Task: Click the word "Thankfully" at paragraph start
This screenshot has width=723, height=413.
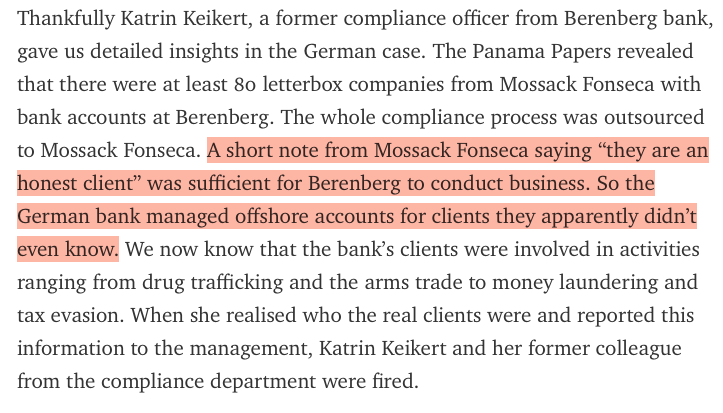Action: pos(66,19)
